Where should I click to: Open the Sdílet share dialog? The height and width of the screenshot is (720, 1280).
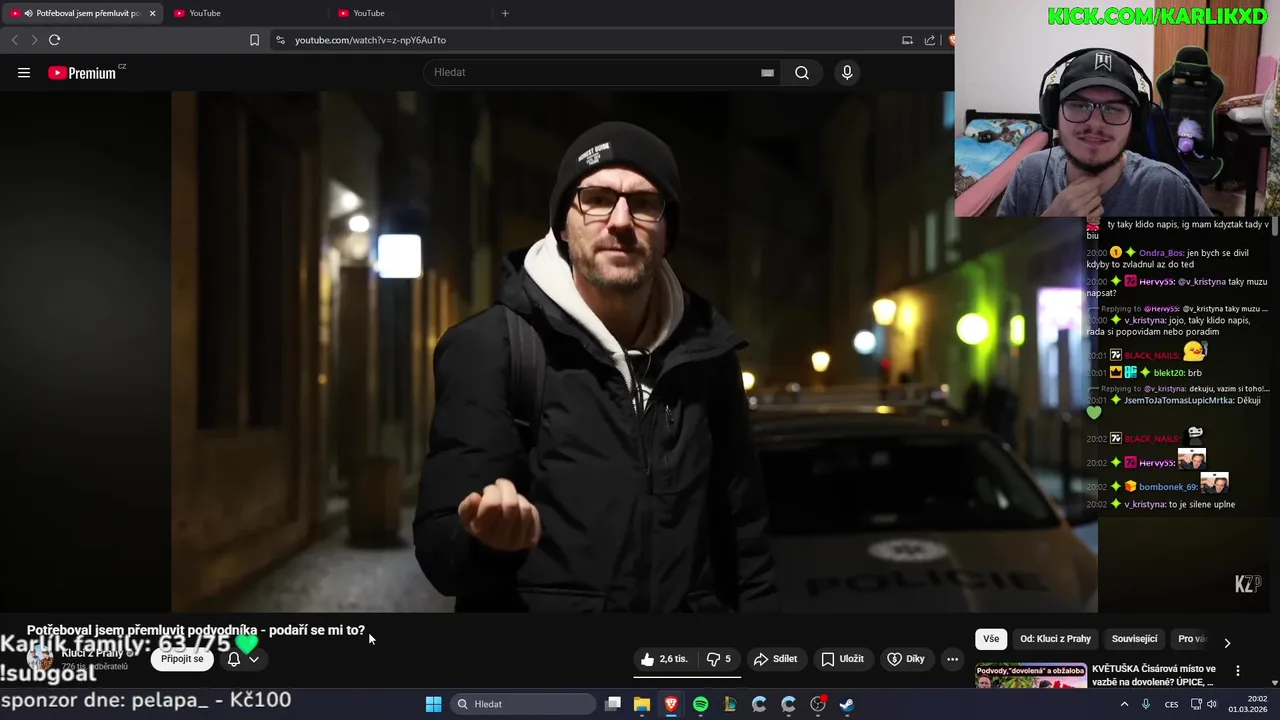tap(775, 659)
